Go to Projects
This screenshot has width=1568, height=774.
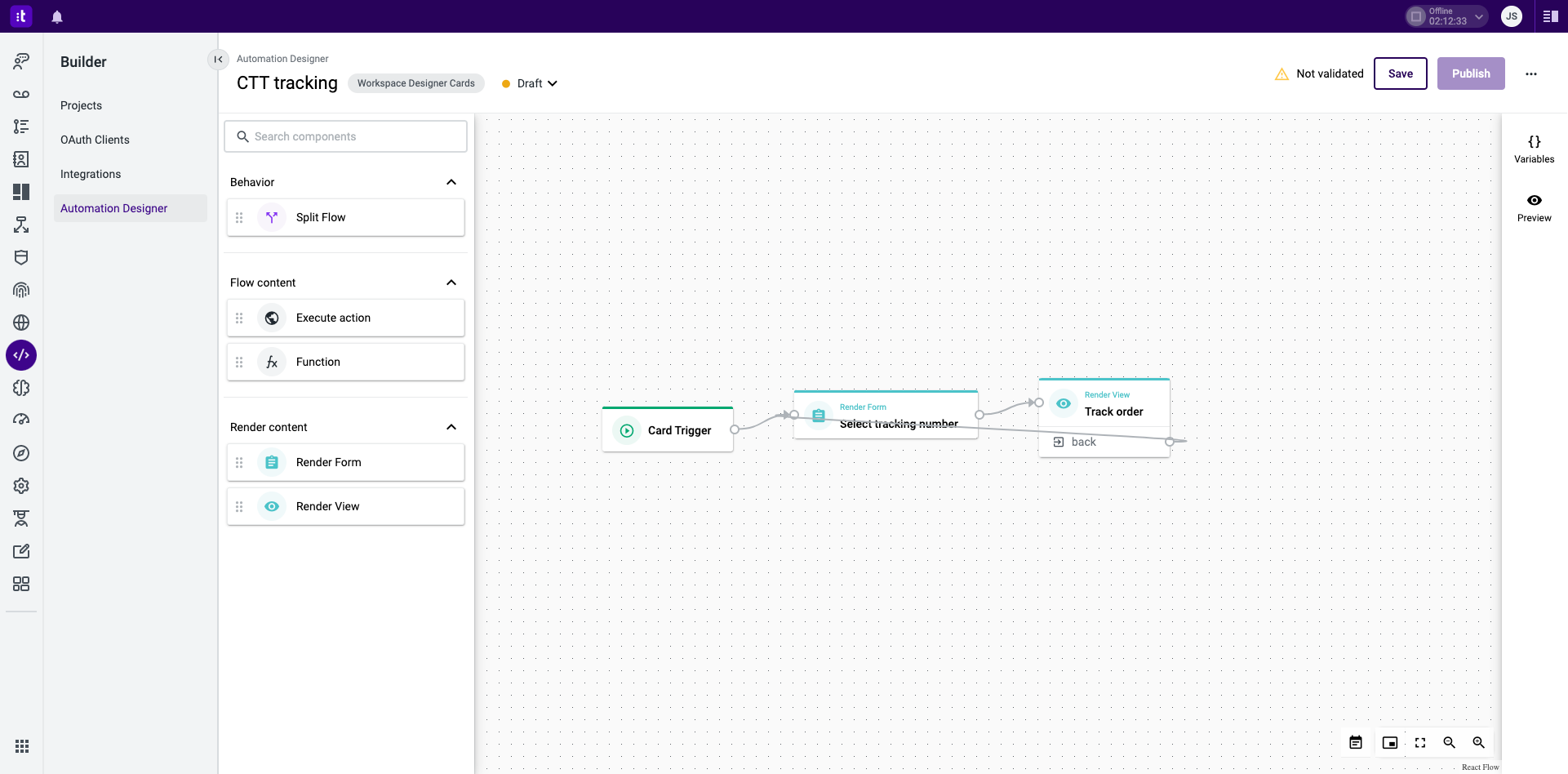coord(81,105)
